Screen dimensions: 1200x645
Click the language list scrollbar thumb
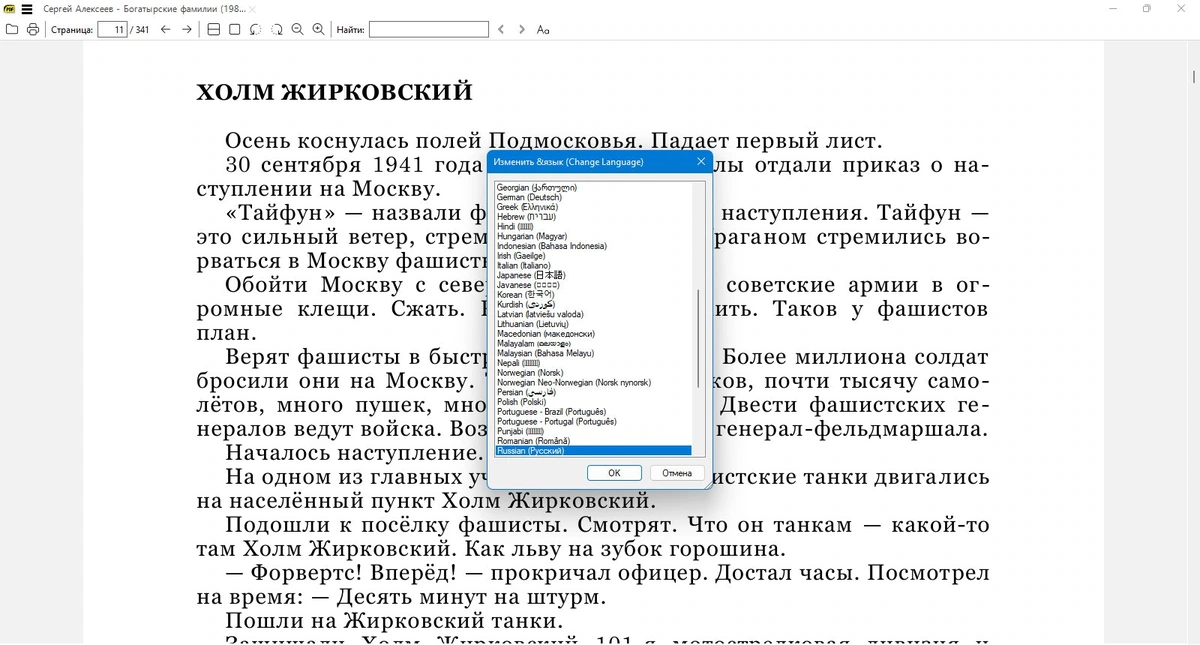click(698, 338)
